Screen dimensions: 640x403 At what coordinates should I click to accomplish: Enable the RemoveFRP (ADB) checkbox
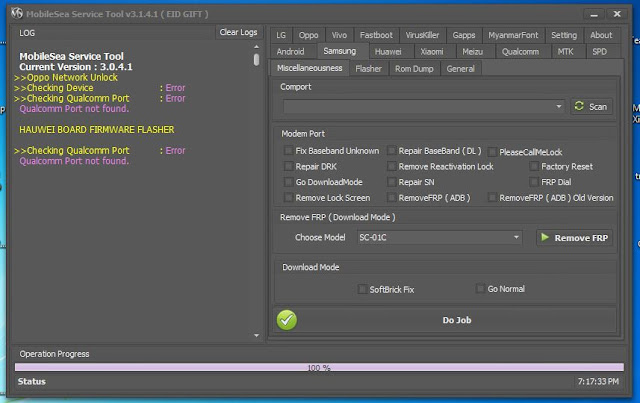pyautogui.click(x=391, y=198)
